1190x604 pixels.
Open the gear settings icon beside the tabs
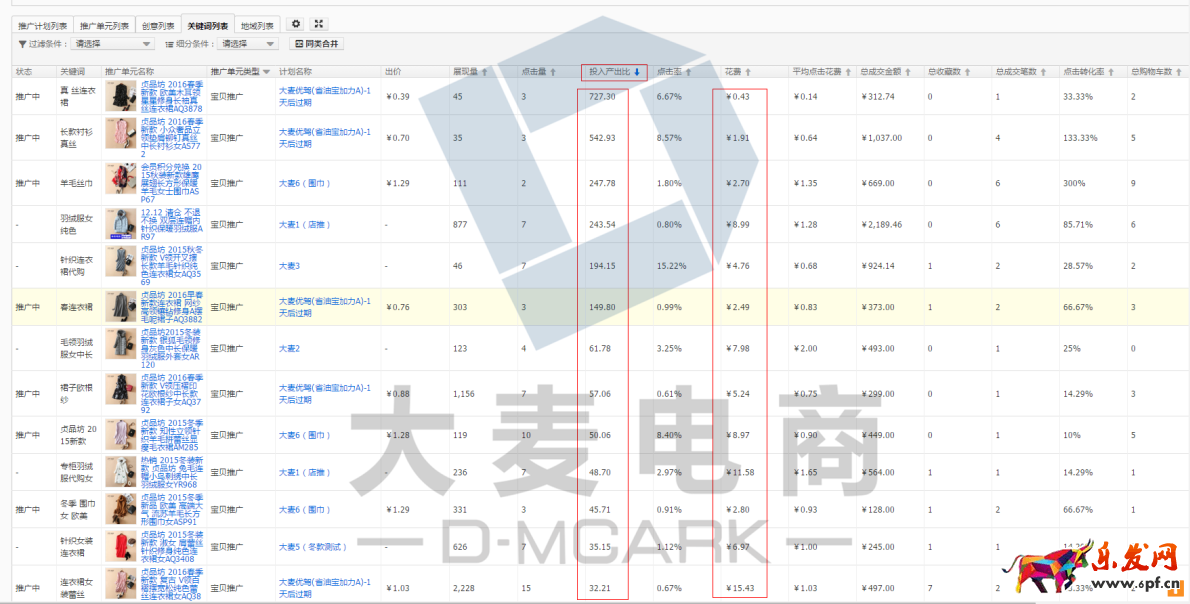(x=295, y=24)
